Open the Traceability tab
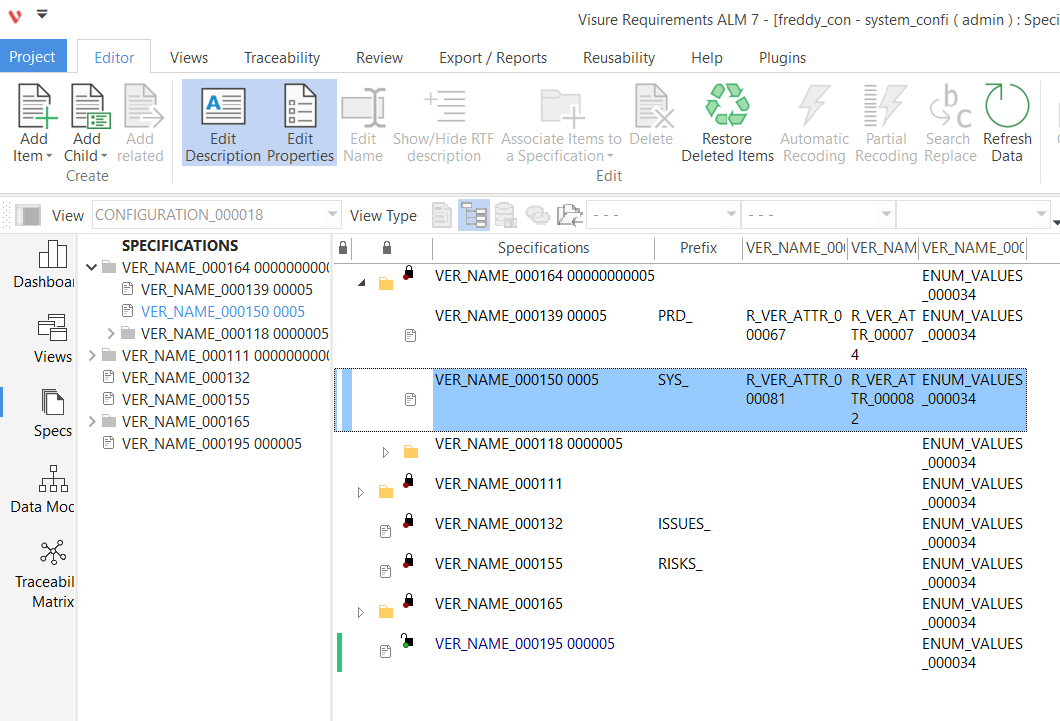 coord(282,57)
